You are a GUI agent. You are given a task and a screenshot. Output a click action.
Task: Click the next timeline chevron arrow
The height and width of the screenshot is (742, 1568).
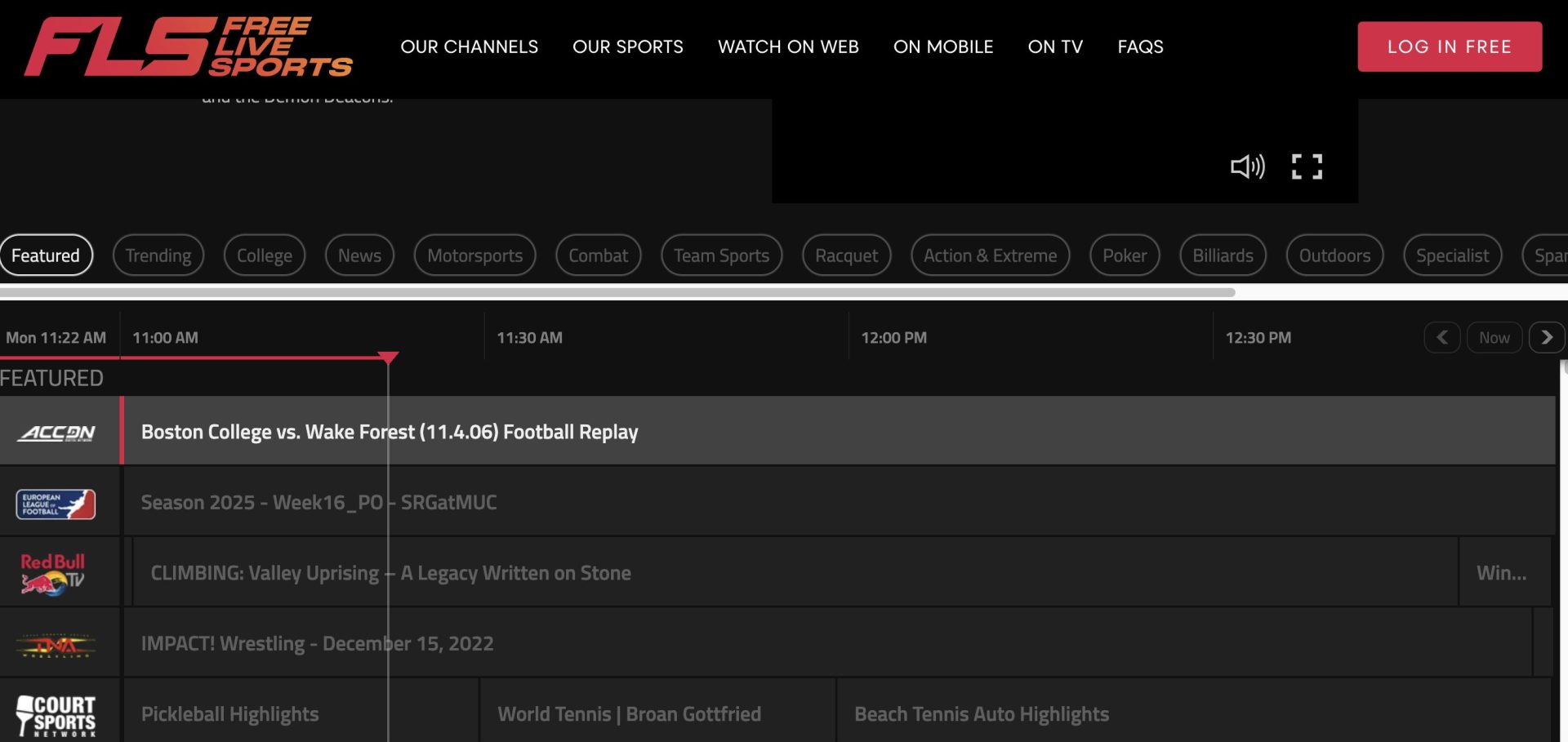(x=1547, y=337)
